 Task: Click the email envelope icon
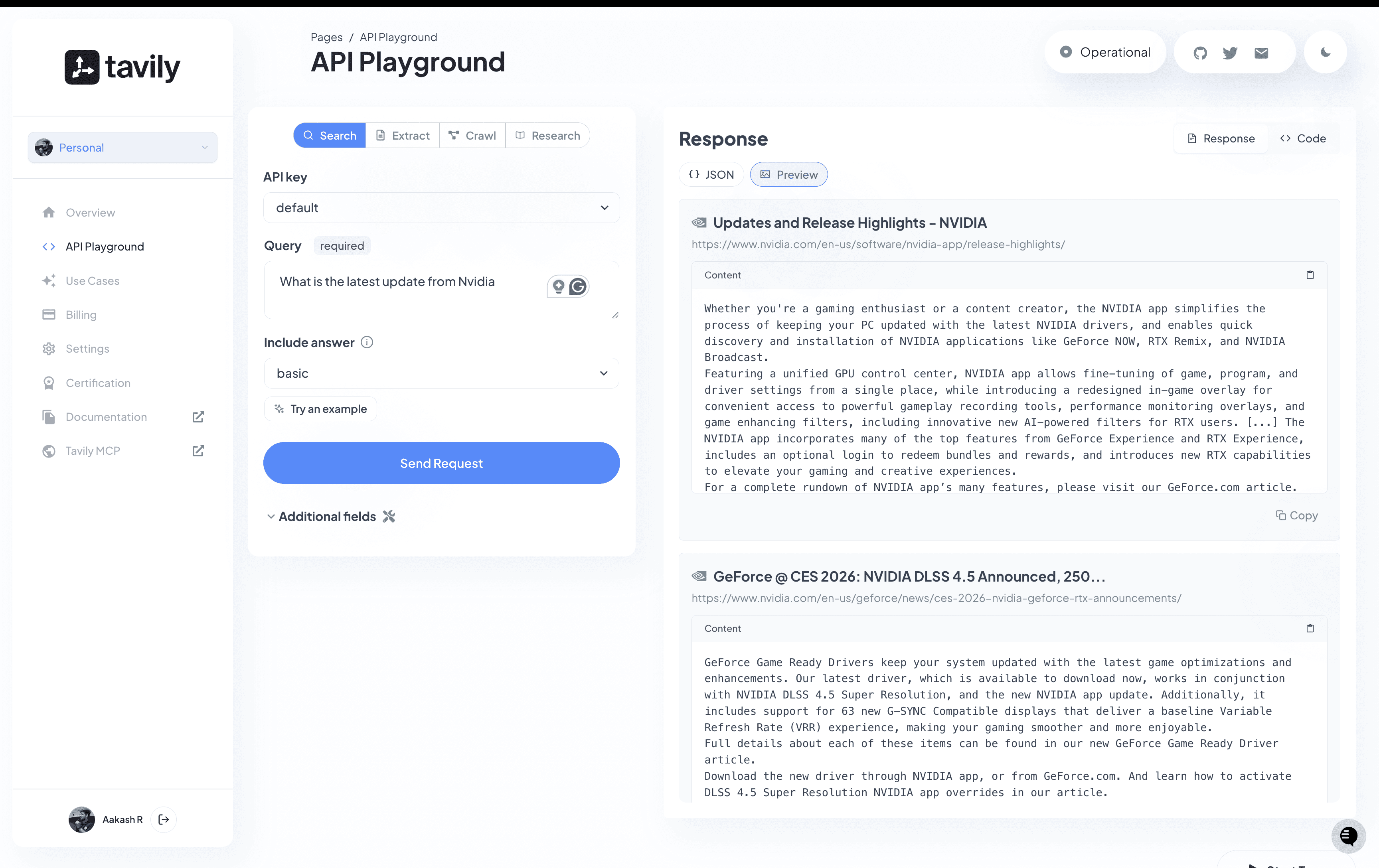point(1261,53)
